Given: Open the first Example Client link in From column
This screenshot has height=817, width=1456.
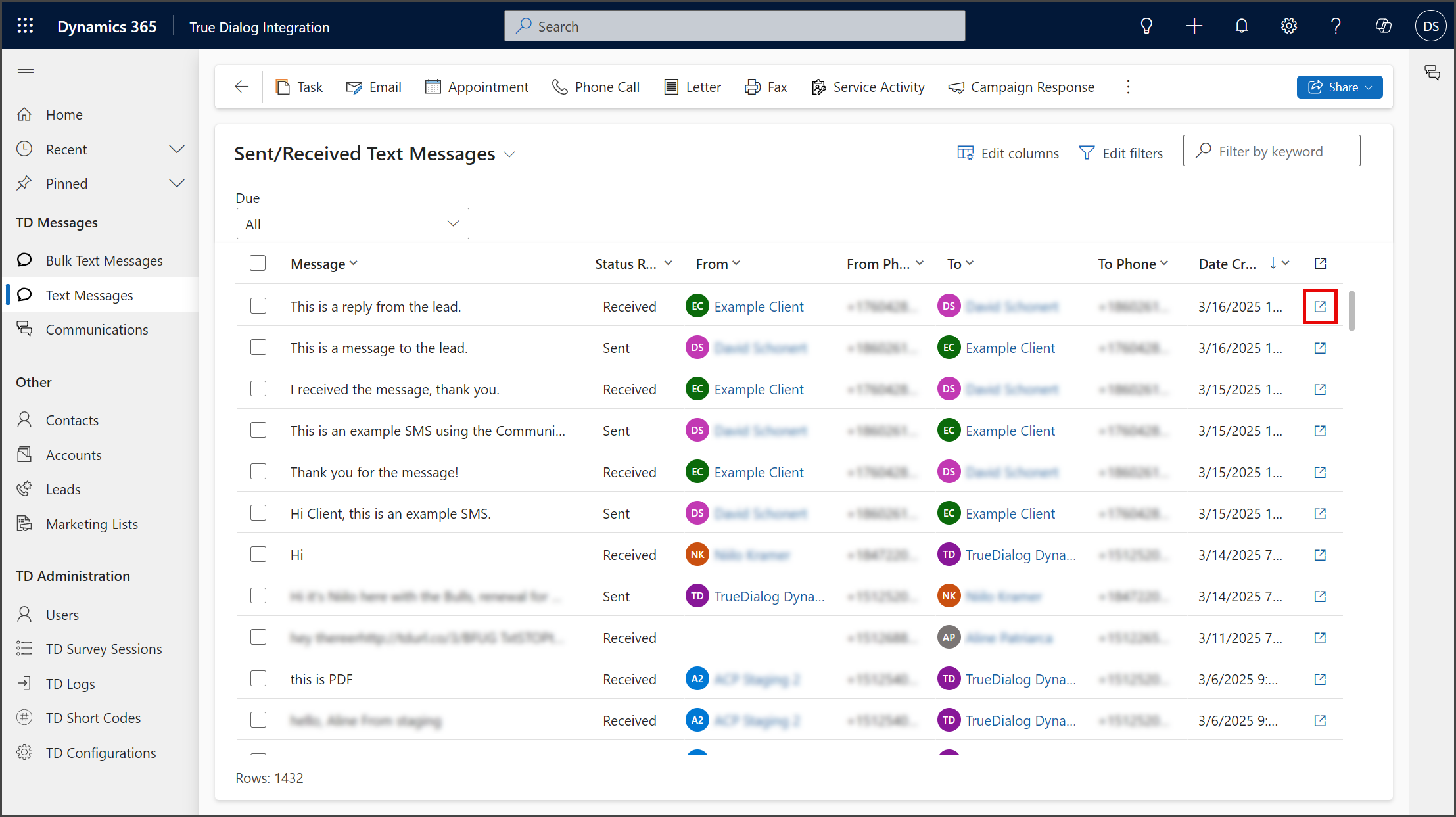Looking at the screenshot, I should point(759,306).
